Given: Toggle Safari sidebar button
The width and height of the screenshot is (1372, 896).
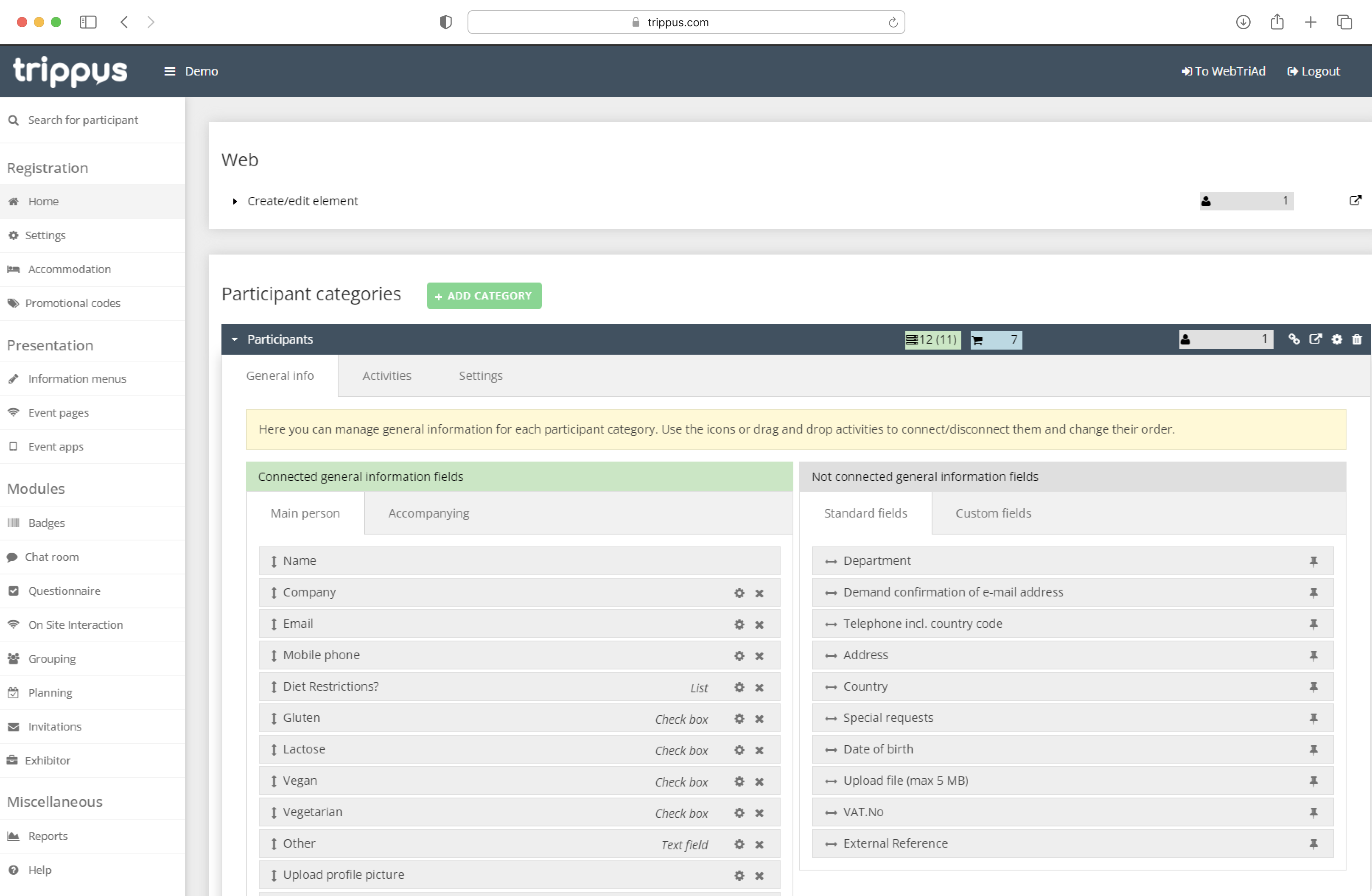Looking at the screenshot, I should pos(88,22).
